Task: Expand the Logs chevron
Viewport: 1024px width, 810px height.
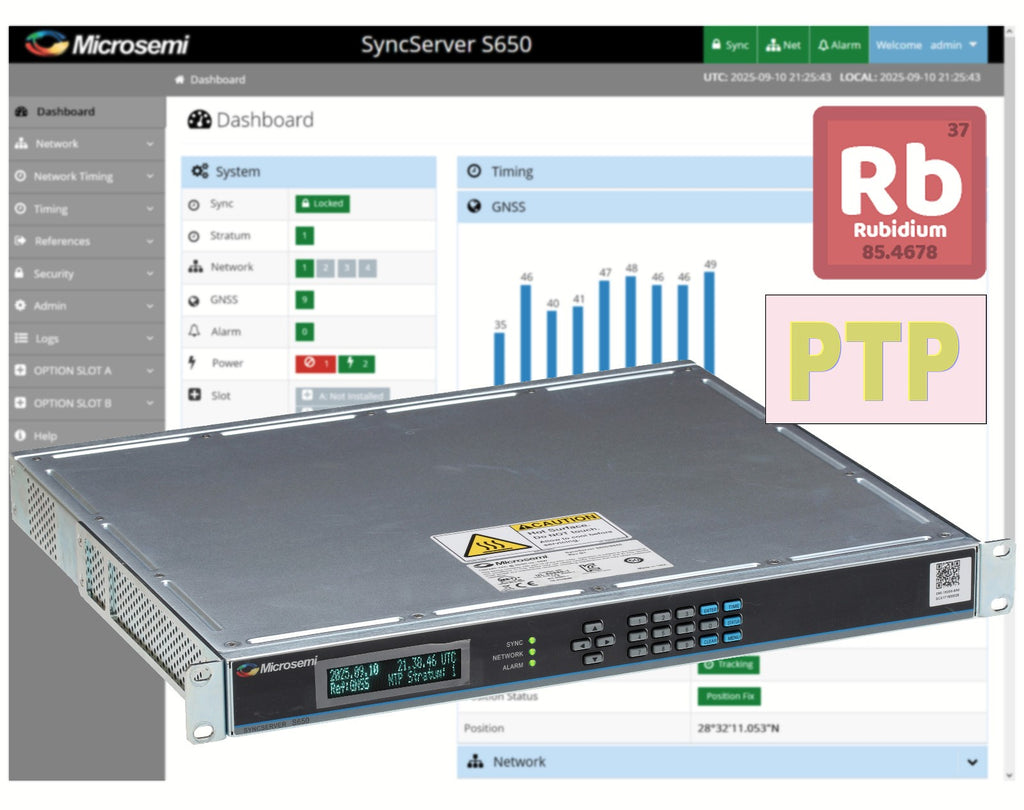Action: (x=150, y=338)
